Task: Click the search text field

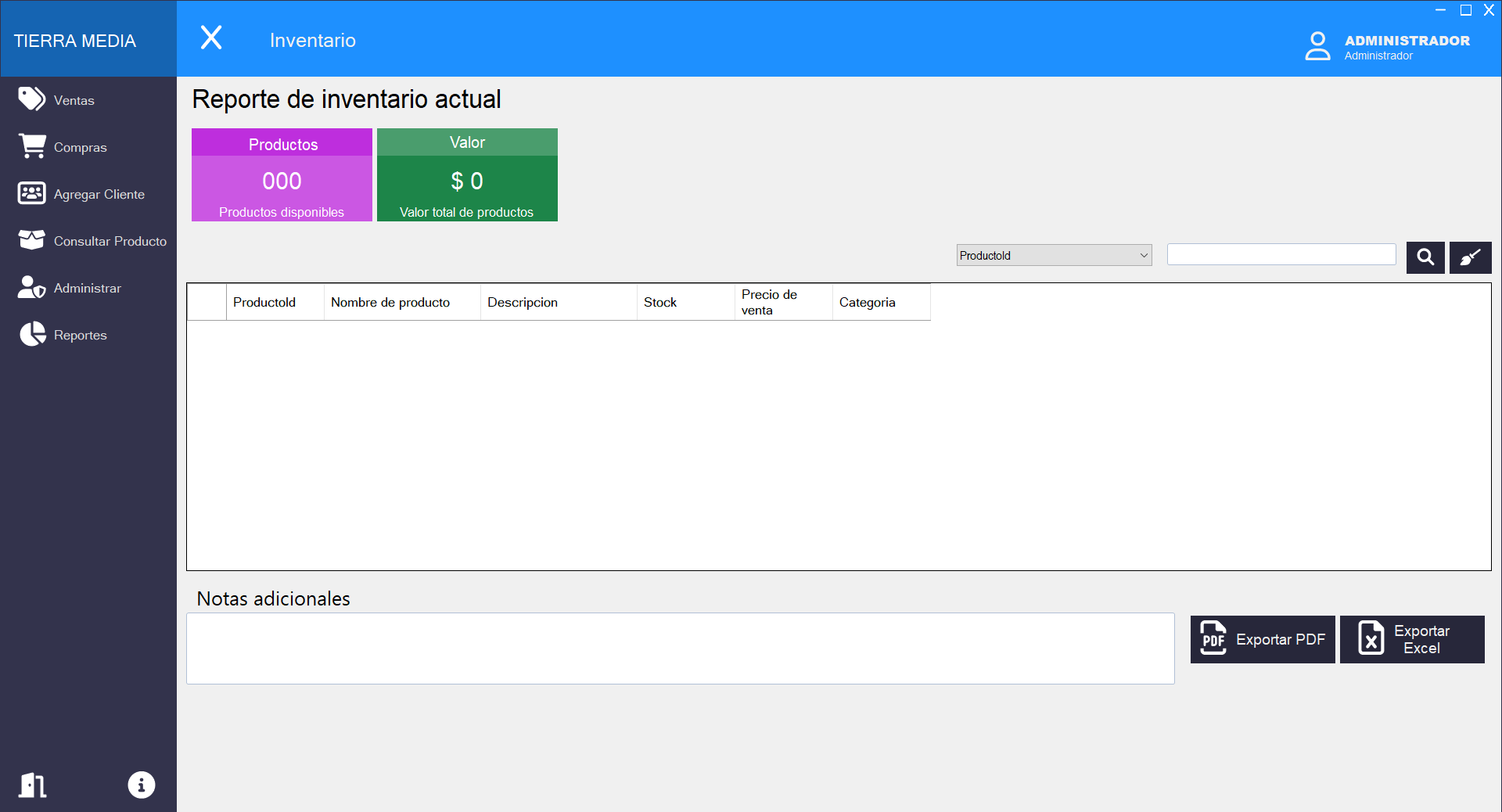Action: click(1281, 254)
